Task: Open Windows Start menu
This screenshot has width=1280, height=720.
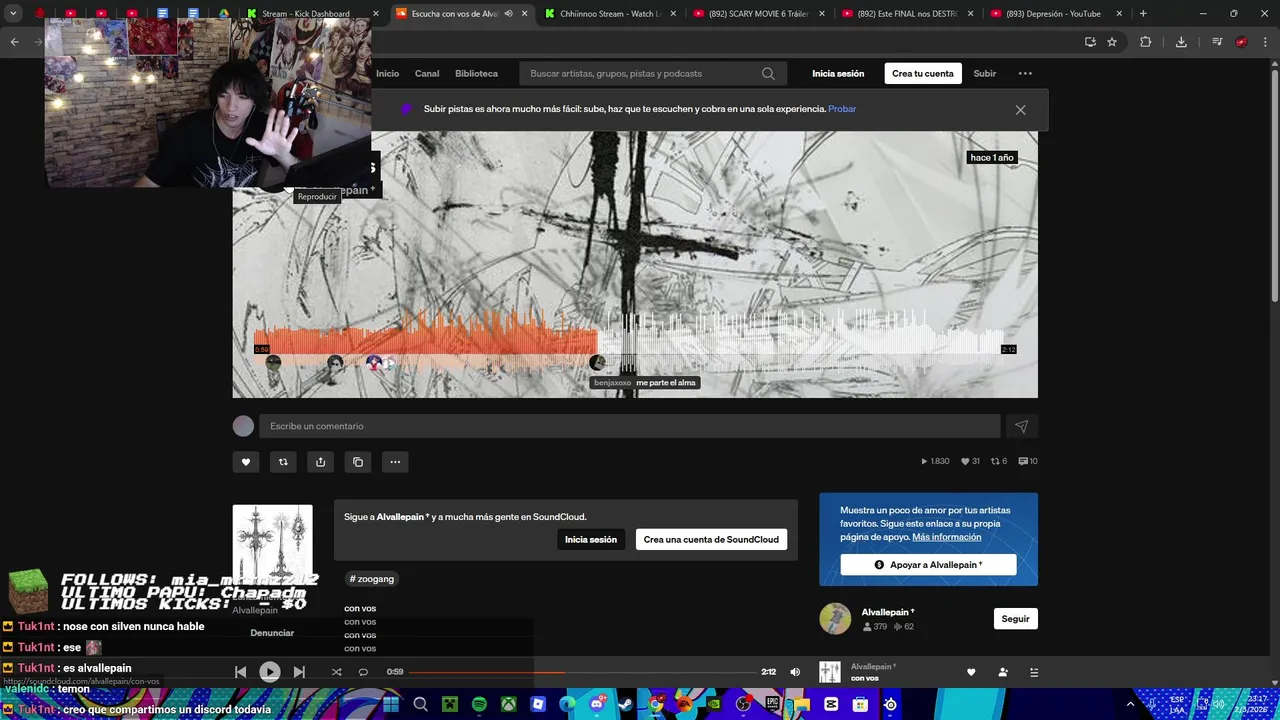Action: (391, 705)
